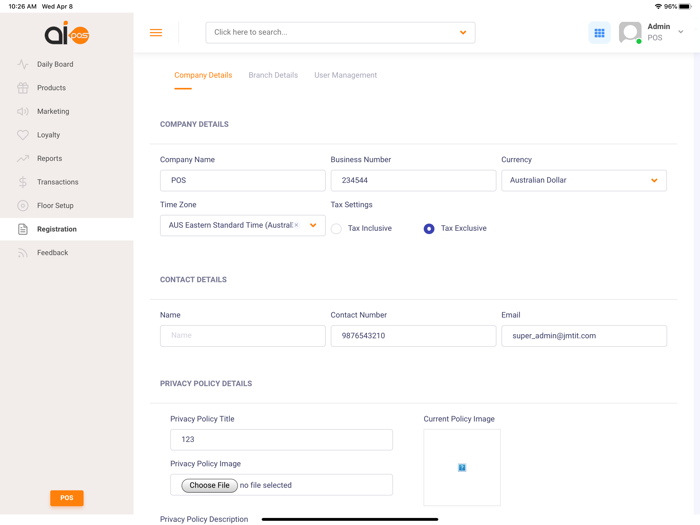700x525 pixels.
Task: Switch to the Branch Details tab
Action: tap(273, 75)
